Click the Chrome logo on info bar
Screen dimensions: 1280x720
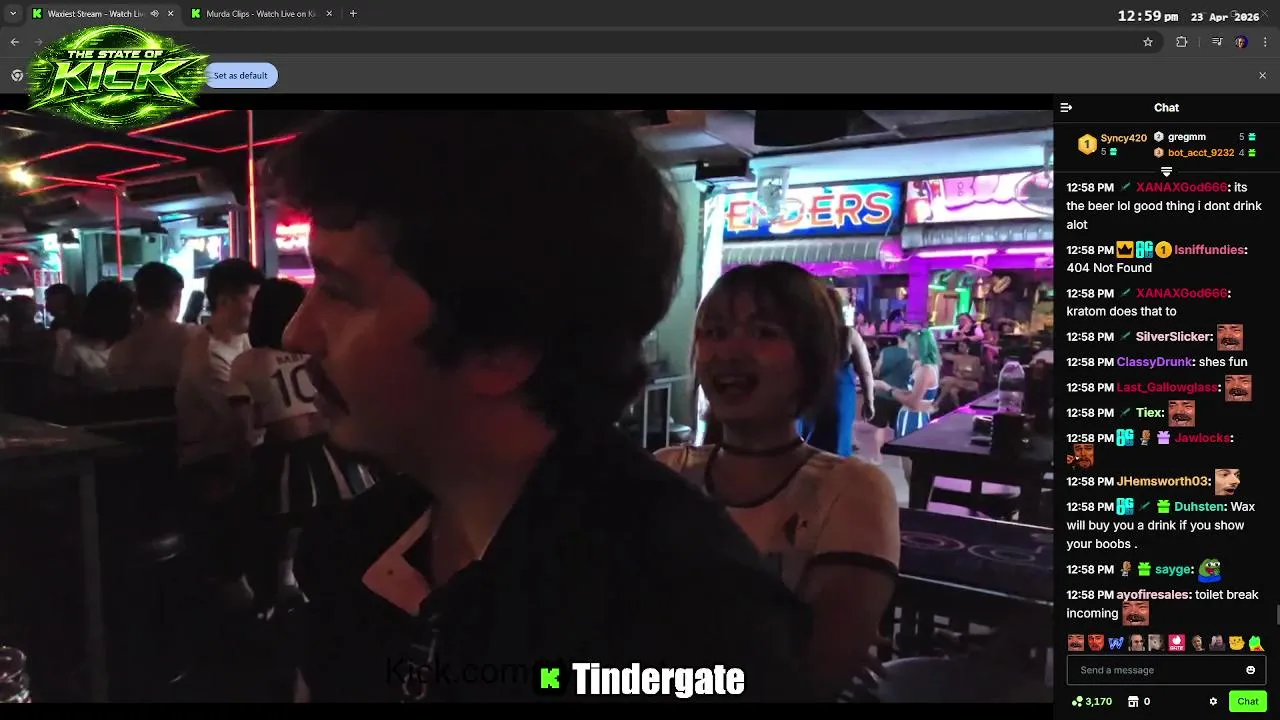17,75
